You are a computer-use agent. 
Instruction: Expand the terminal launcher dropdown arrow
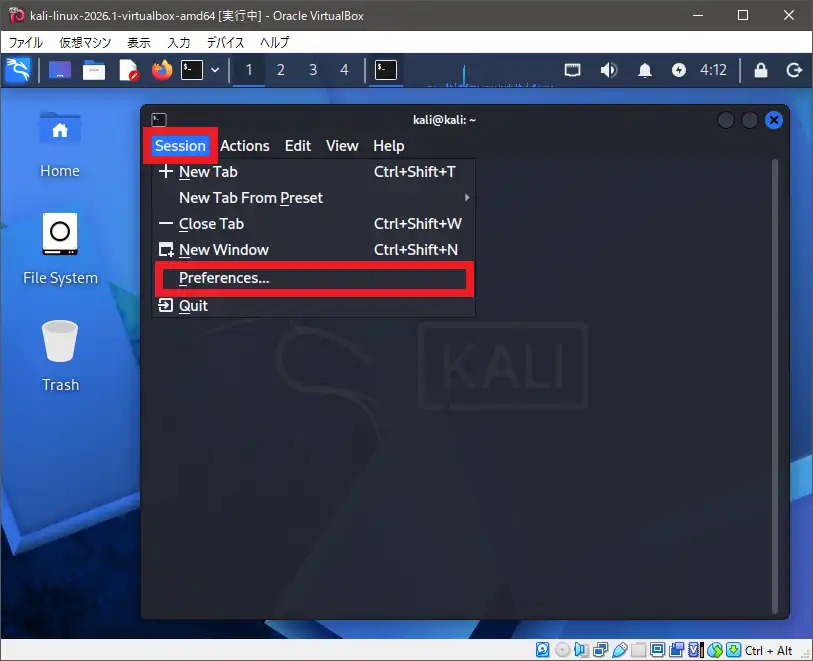tap(215, 70)
